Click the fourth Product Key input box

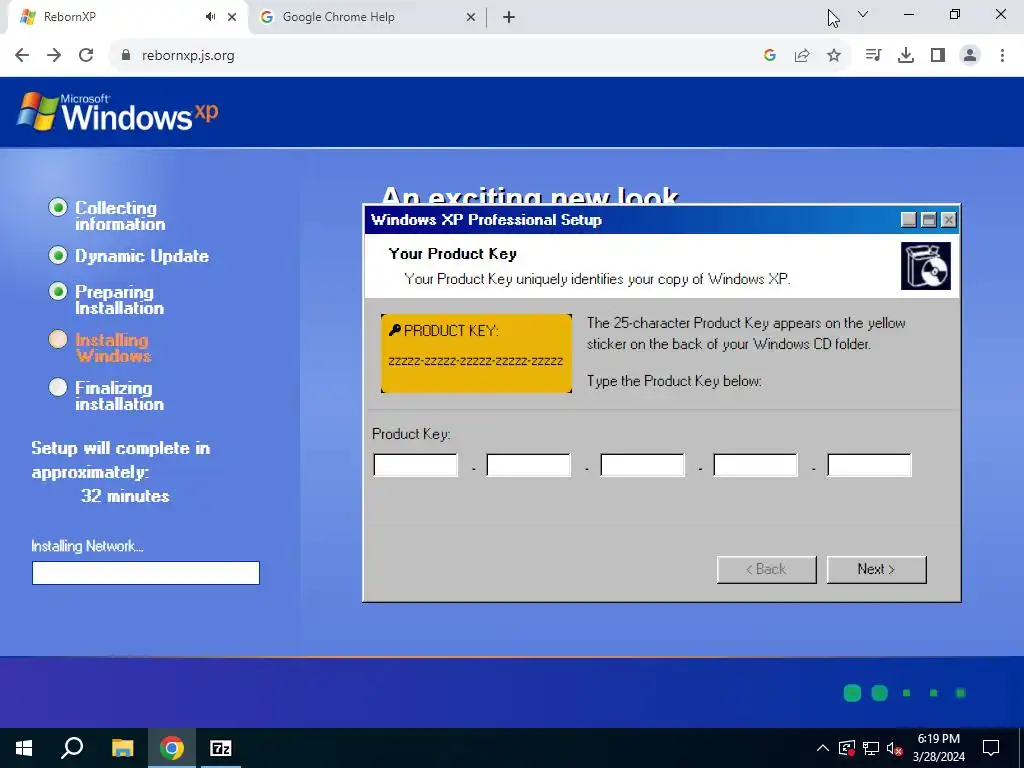[756, 466]
